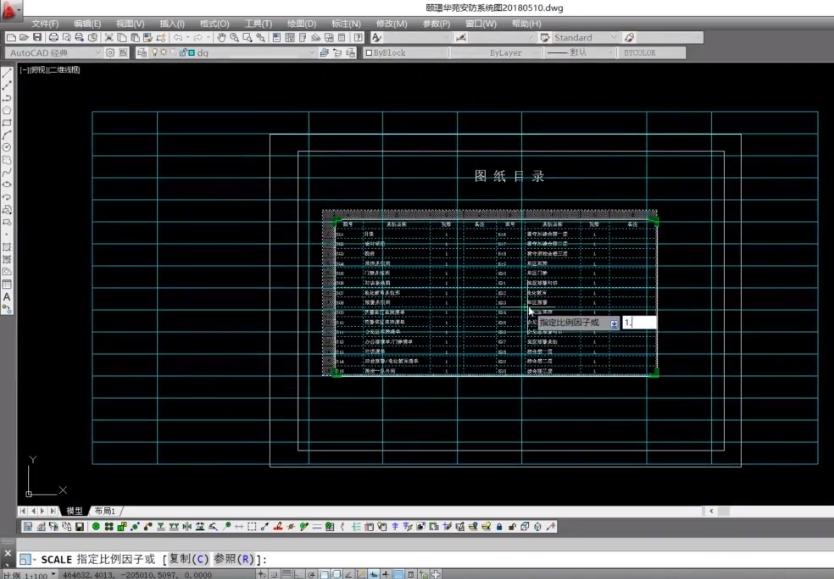This screenshot has width=834, height=579.
Task: Toggle the layer dq light bulb on/off
Action: click(155, 53)
